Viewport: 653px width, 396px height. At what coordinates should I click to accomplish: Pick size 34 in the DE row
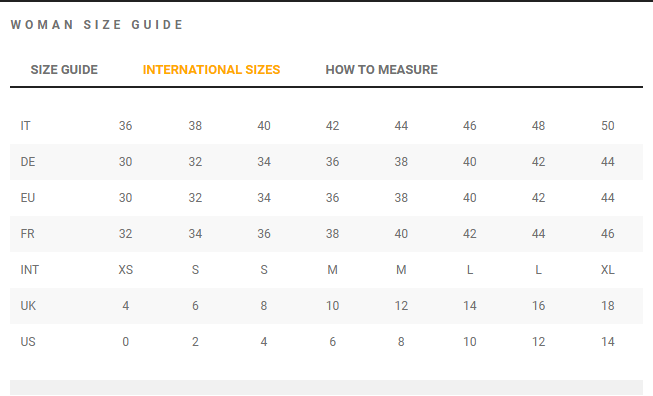[x=264, y=162]
